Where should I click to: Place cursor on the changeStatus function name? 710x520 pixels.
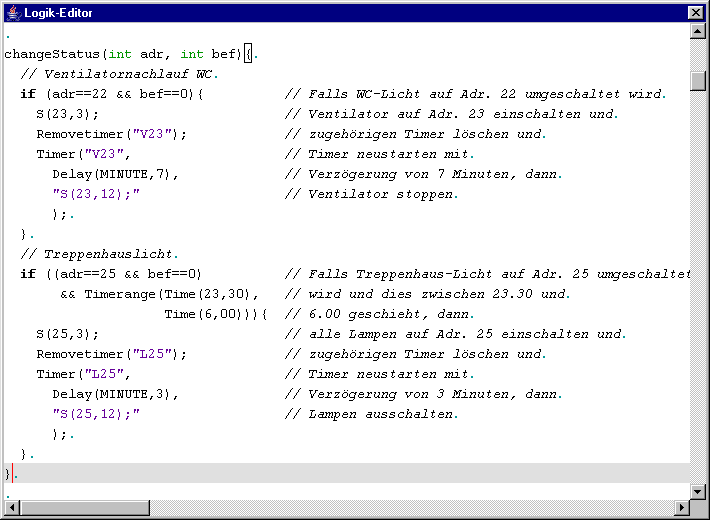click(52, 54)
